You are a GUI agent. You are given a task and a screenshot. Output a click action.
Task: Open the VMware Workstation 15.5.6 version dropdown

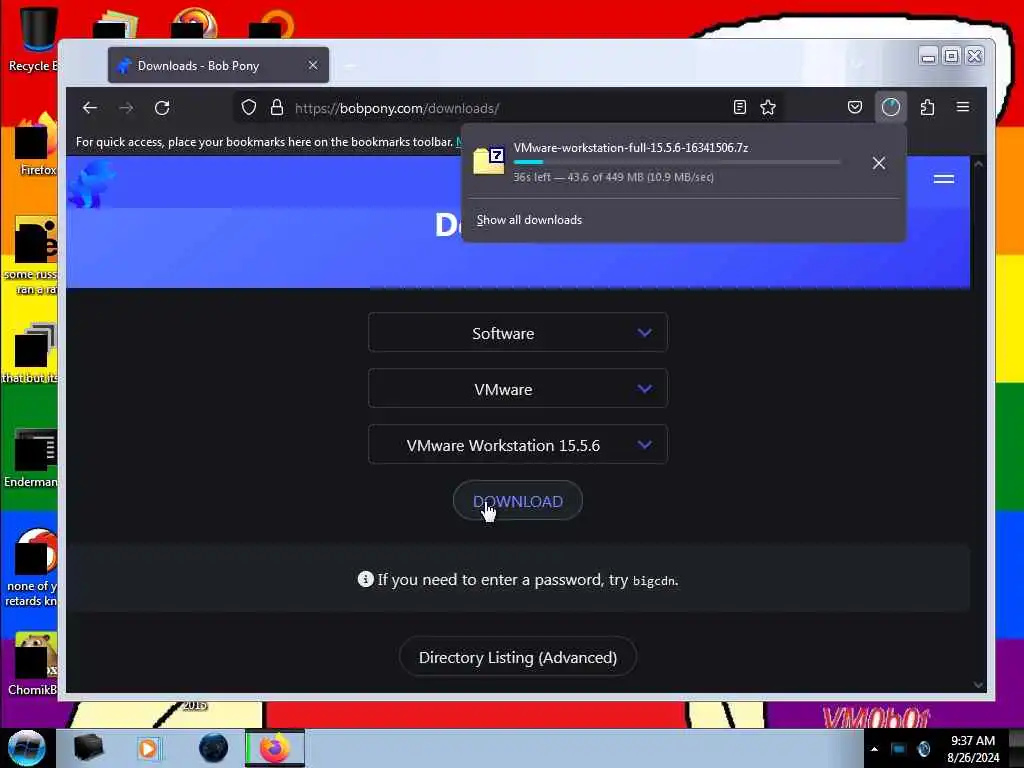click(x=518, y=445)
